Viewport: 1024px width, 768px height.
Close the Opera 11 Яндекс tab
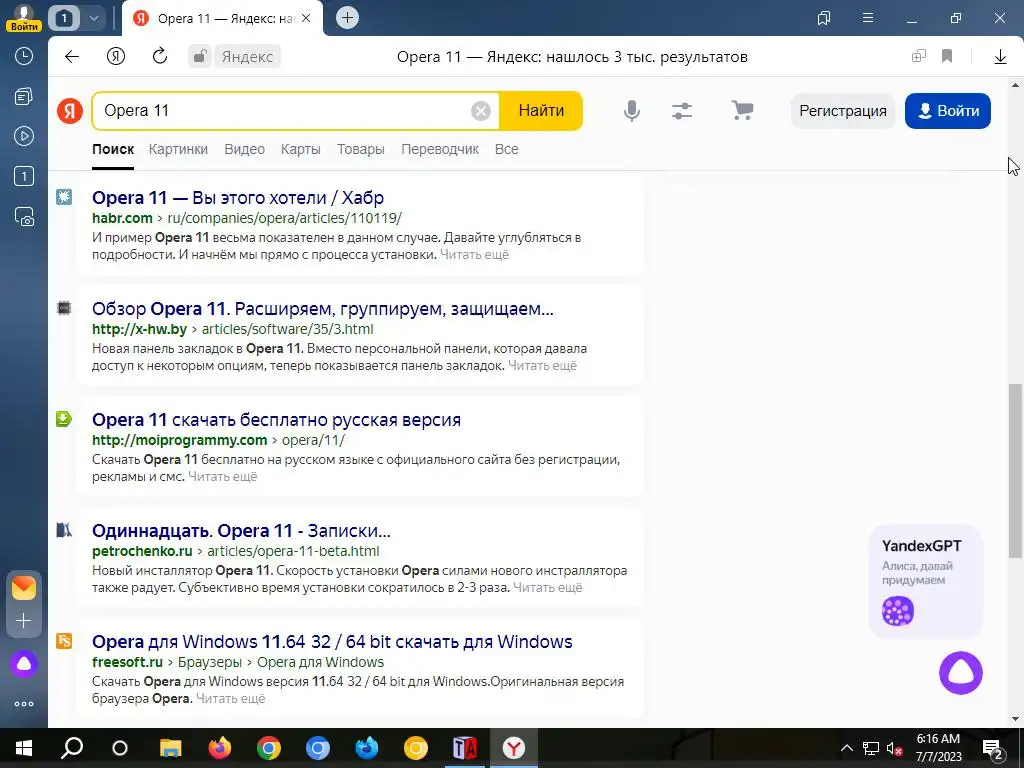click(x=307, y=18)
